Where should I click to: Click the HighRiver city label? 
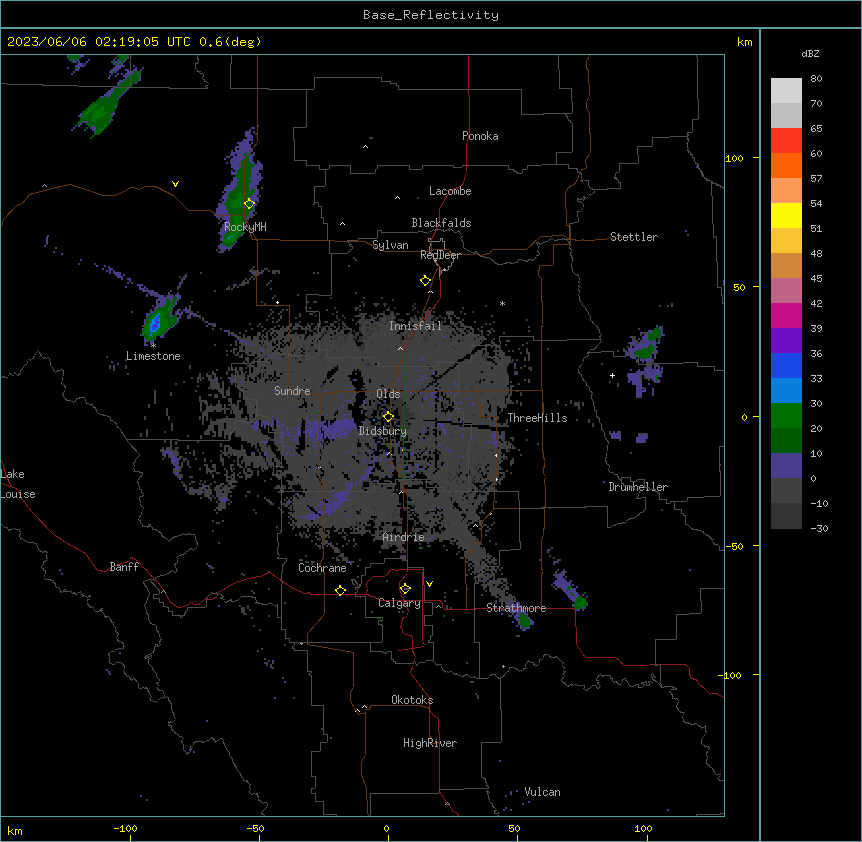[430, 743]
